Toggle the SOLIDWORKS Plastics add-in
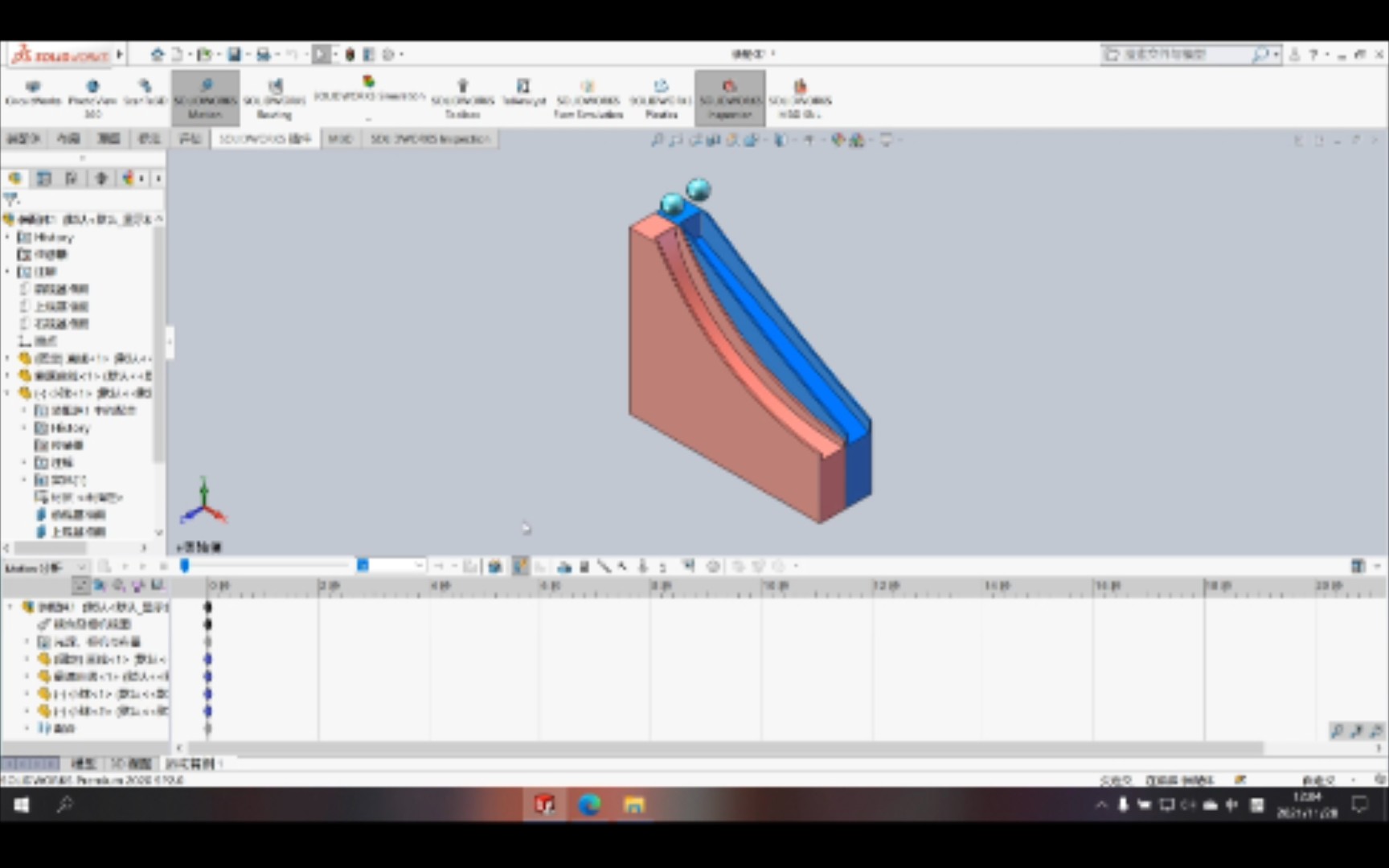This screenshot has width=1389, height=868. pos(661,98)
